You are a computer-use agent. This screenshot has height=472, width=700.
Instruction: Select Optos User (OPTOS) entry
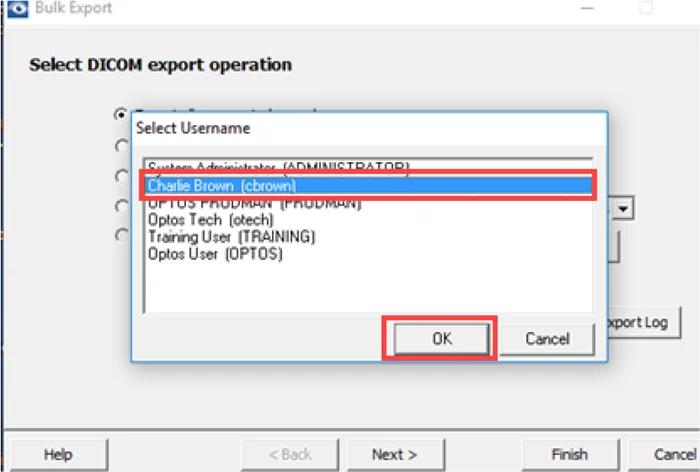point(215,254)
